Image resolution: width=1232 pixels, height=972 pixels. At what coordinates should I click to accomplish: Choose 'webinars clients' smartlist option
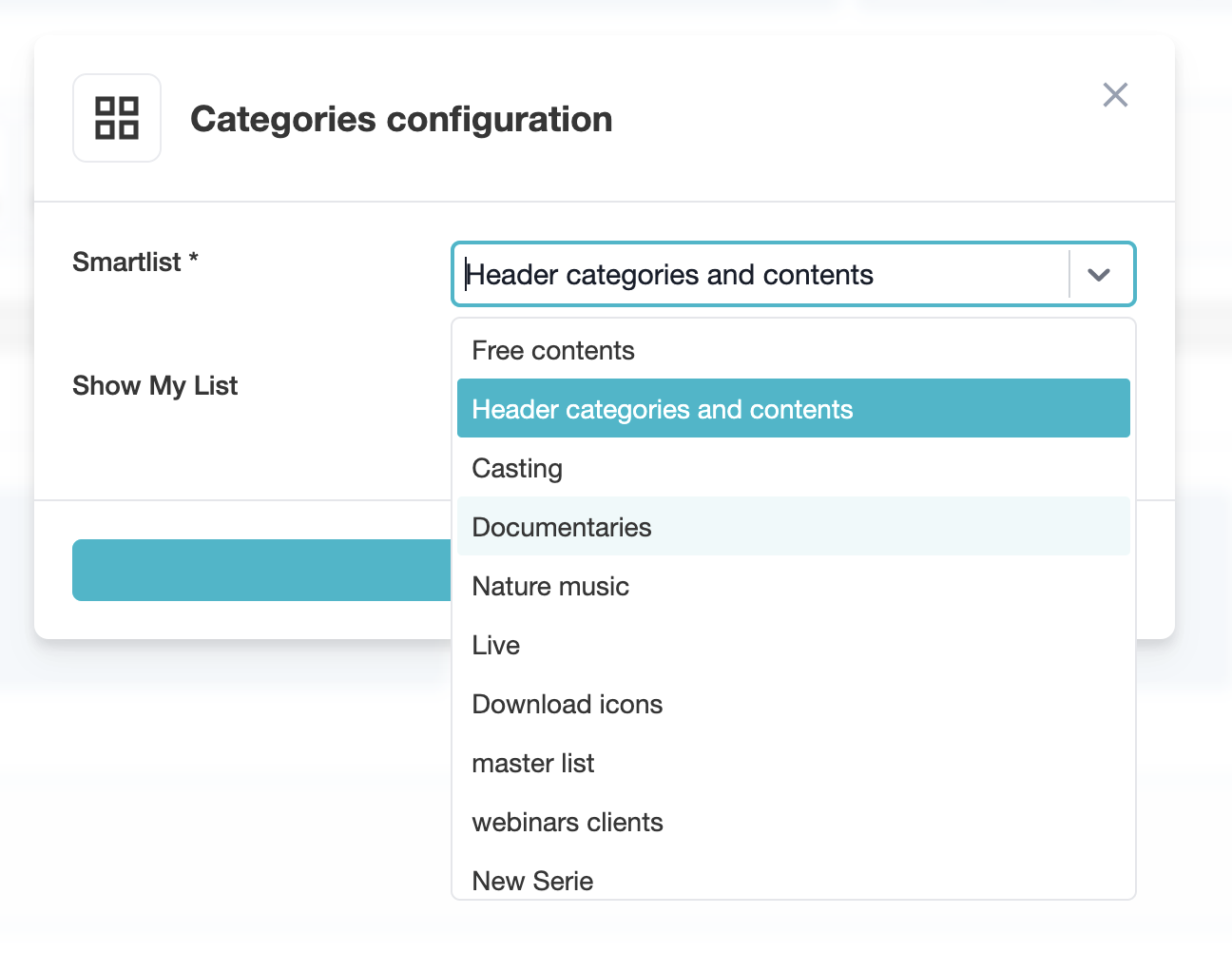[568, 823]
